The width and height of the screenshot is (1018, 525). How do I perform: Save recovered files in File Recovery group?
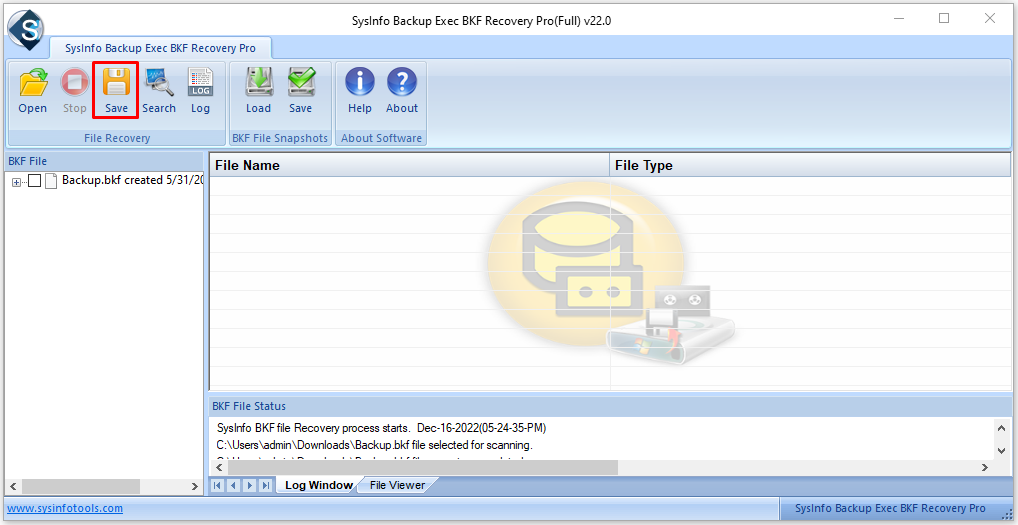tap(116, 91)
